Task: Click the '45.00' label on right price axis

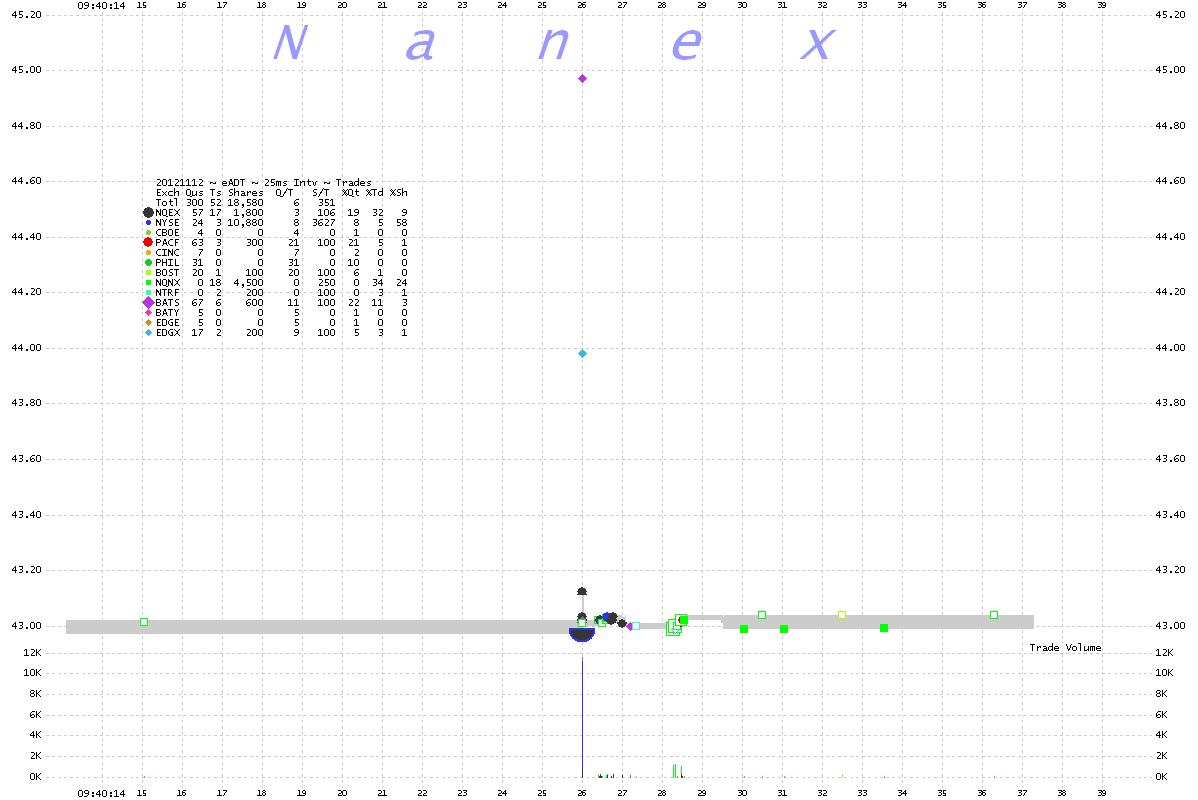Action: pos(1170,70)
